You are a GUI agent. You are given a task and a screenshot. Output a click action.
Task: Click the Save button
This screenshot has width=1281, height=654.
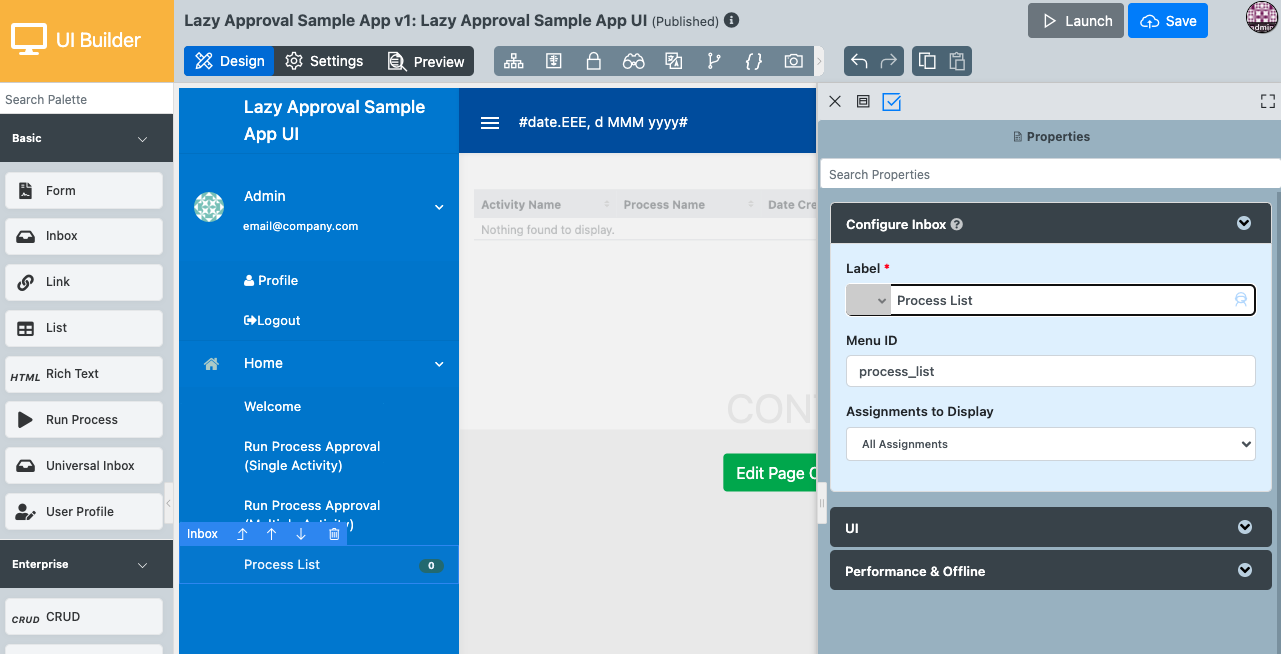click(x=1167, y=21)
